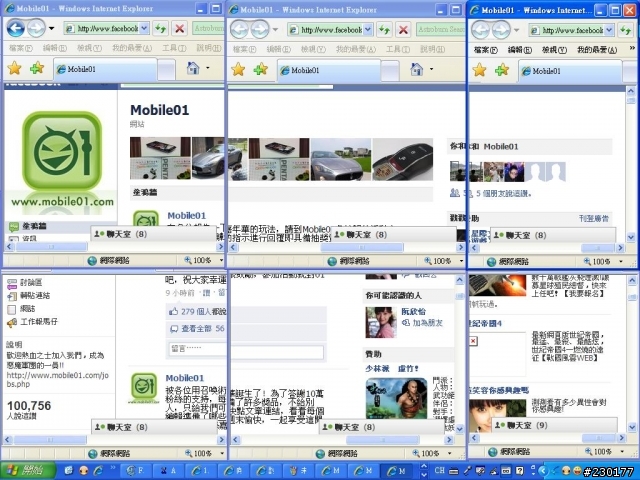Click thumbs-up 279 個人 likes icon

click(173, 311)
